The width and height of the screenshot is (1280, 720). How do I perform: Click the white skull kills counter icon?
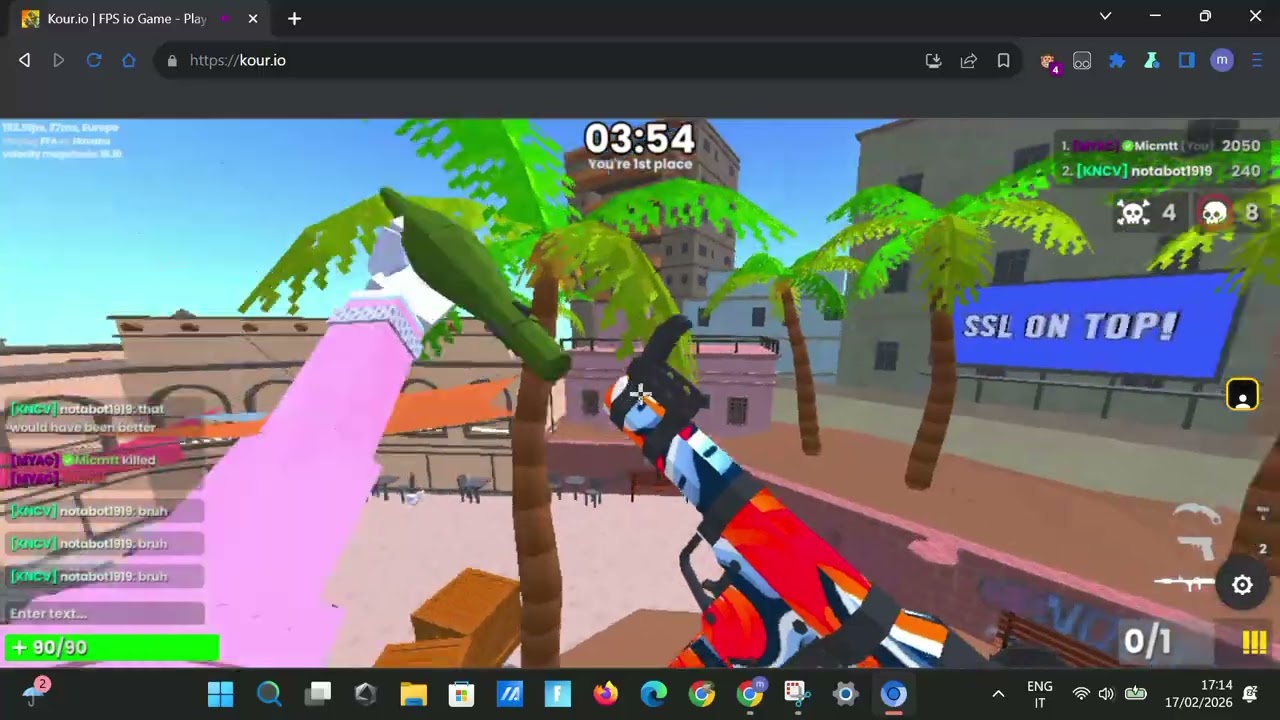[x=1133, y=212]
